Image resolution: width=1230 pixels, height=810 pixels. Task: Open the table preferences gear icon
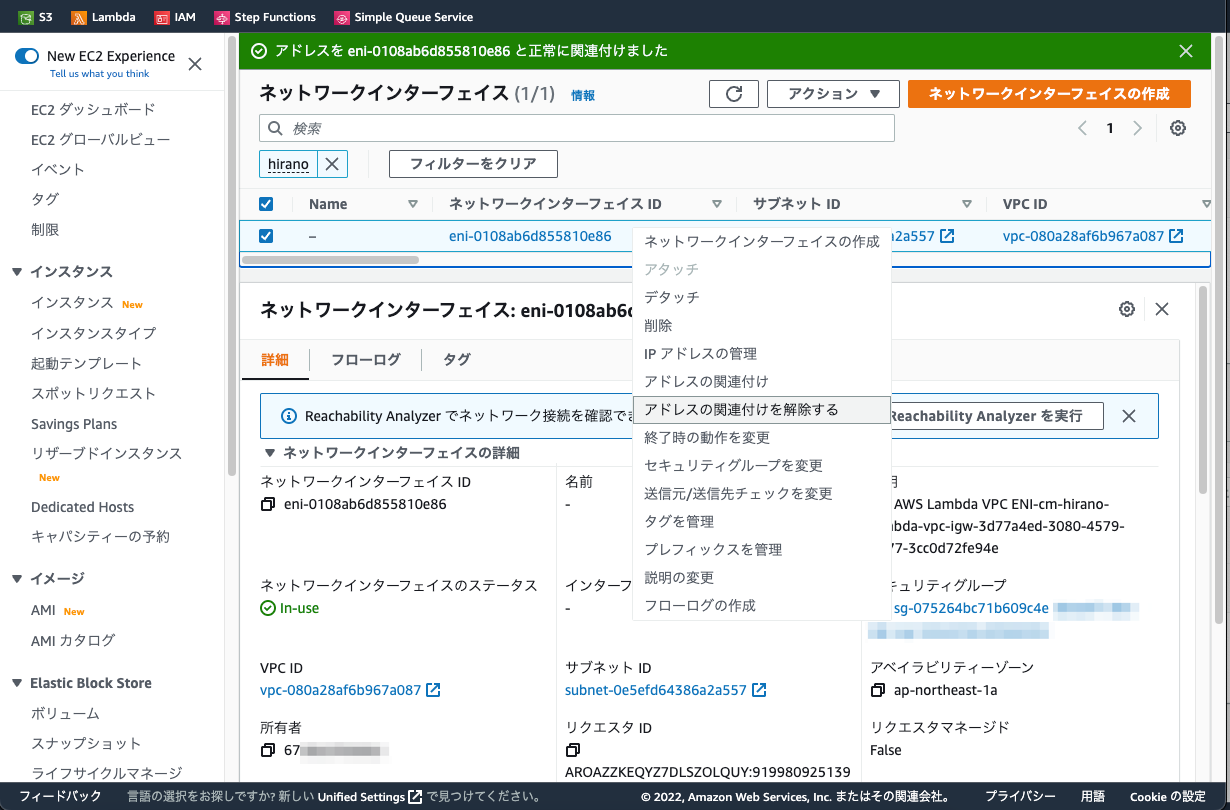click(1177, 128)
